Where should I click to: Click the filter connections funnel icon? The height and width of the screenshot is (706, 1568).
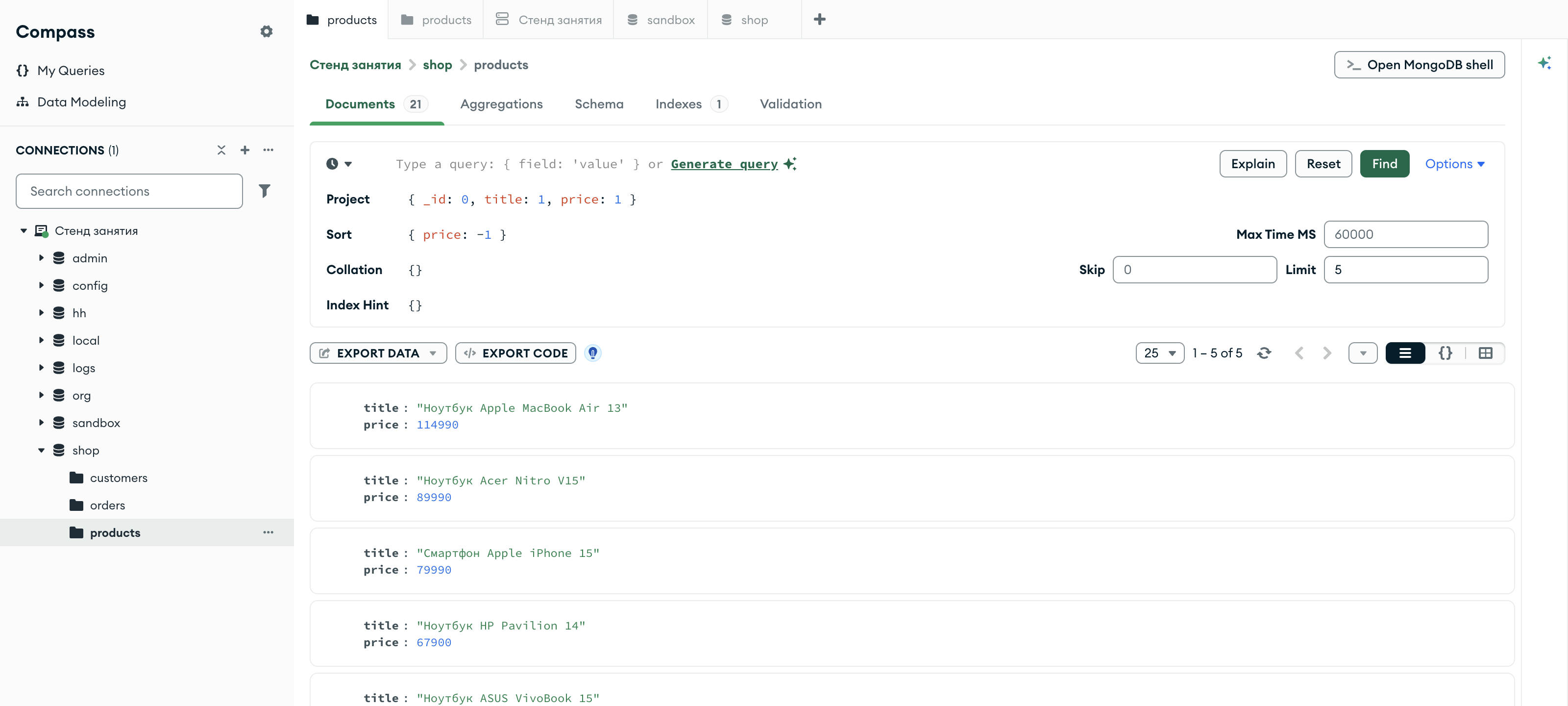[x=264, y=191]
